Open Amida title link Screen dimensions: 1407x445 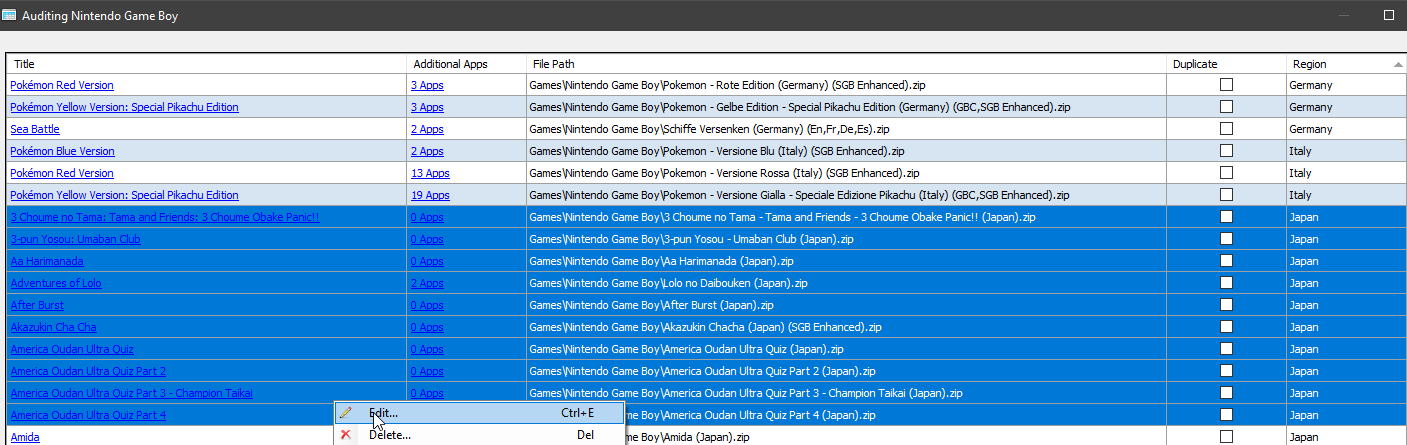click(x=25, y=437)
